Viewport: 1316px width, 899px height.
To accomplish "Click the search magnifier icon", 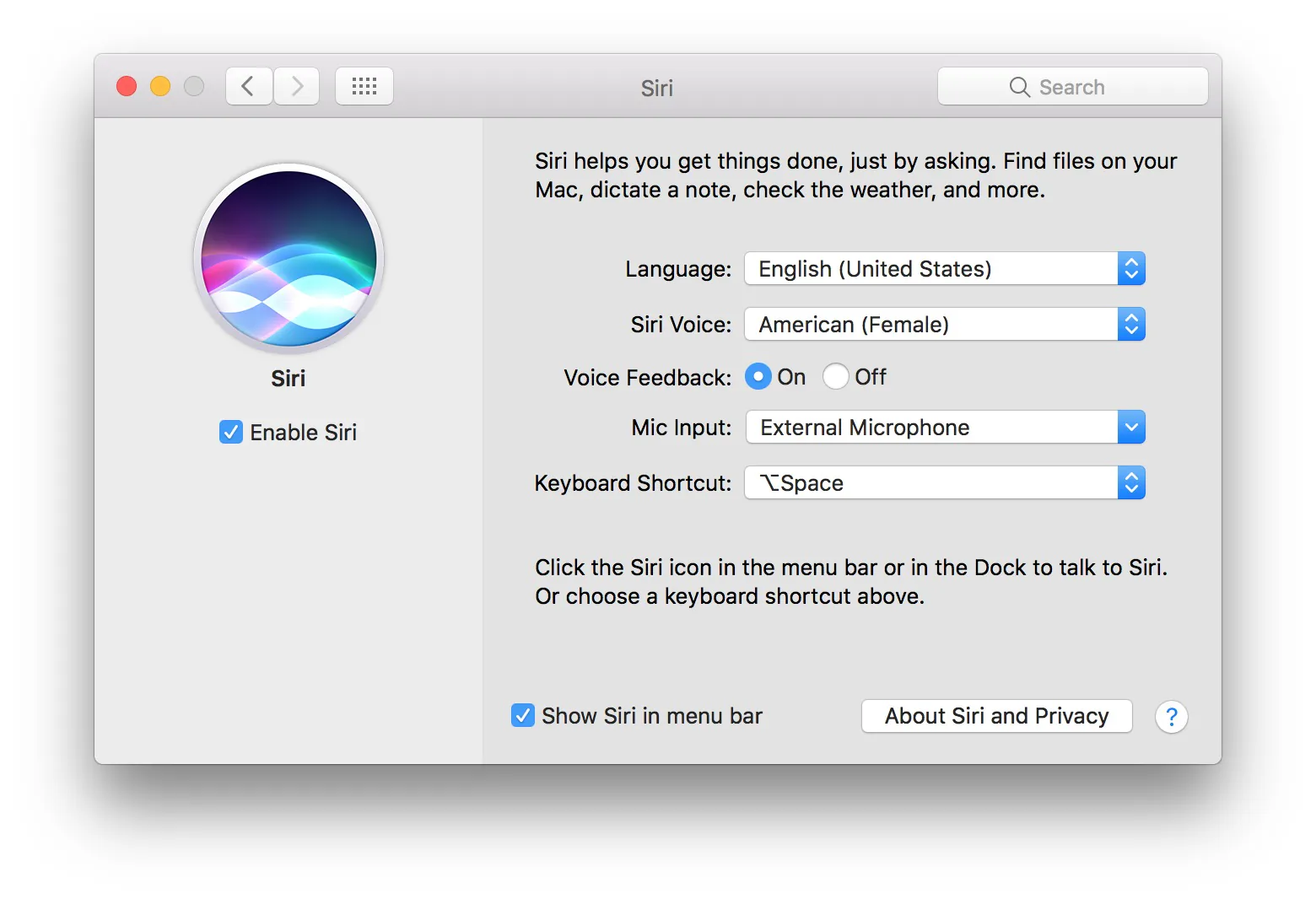I will 1019,87.
